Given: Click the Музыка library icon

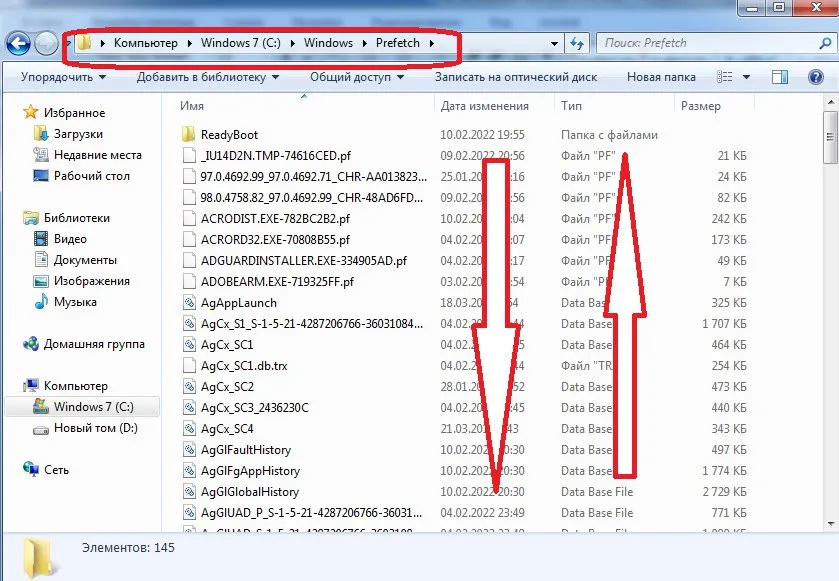Looking at the screenshot, I should (x=41, y=302).
